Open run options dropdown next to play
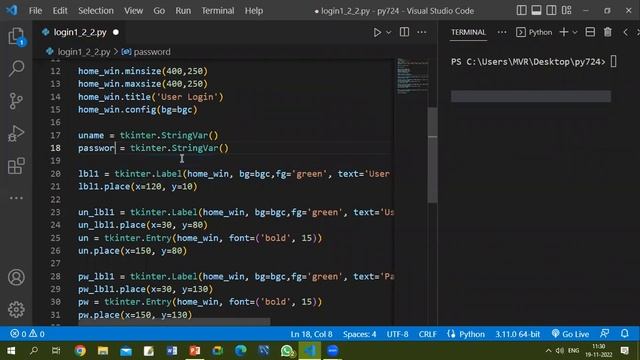Screen dimensions: 640x360 (389, 32)
